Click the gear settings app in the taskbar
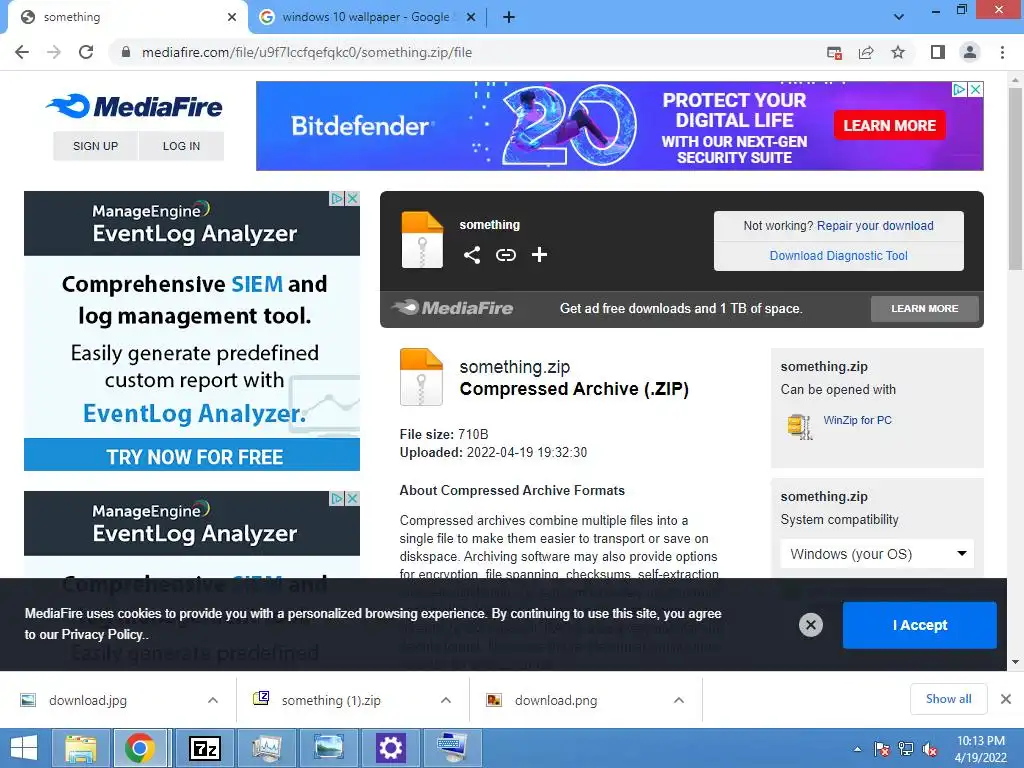This screenshot has height=768, width=1024. click(x=391, y=748)
